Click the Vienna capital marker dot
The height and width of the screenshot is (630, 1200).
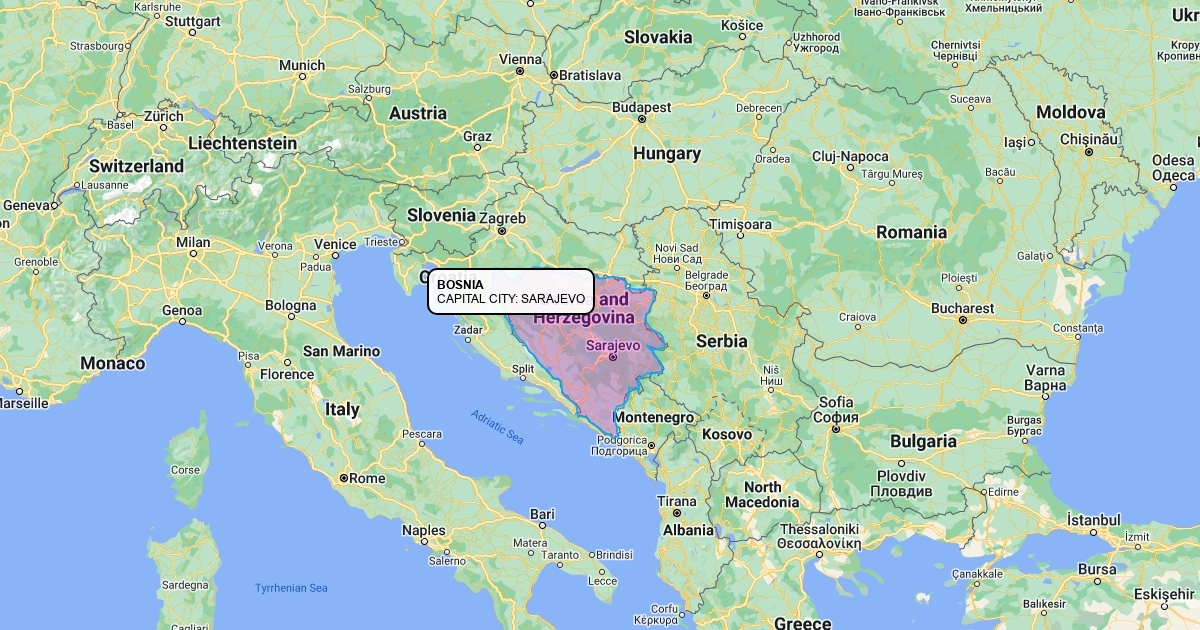click(519, 72)
